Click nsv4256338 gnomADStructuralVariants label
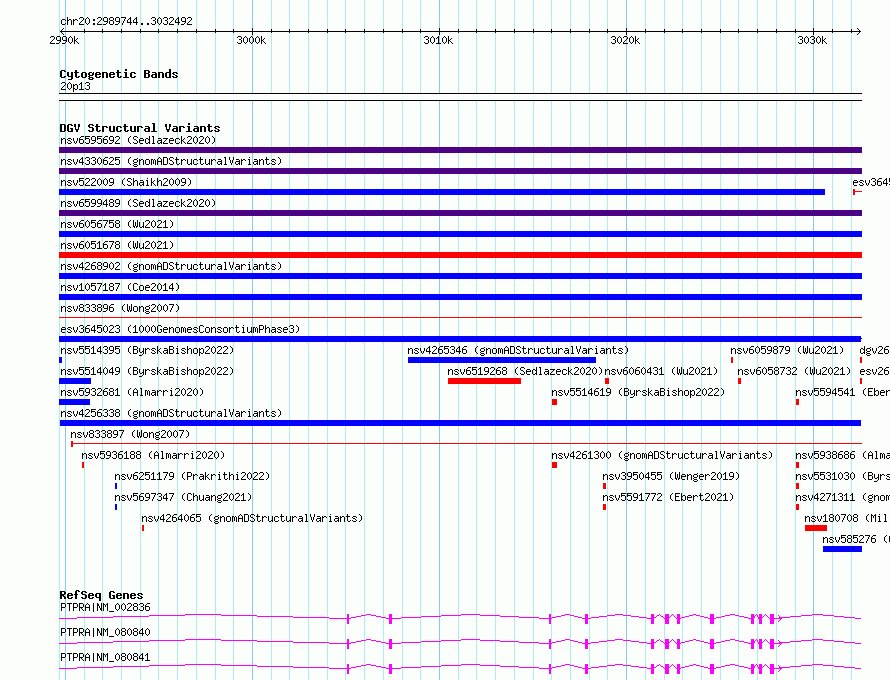 pos(171,413)
